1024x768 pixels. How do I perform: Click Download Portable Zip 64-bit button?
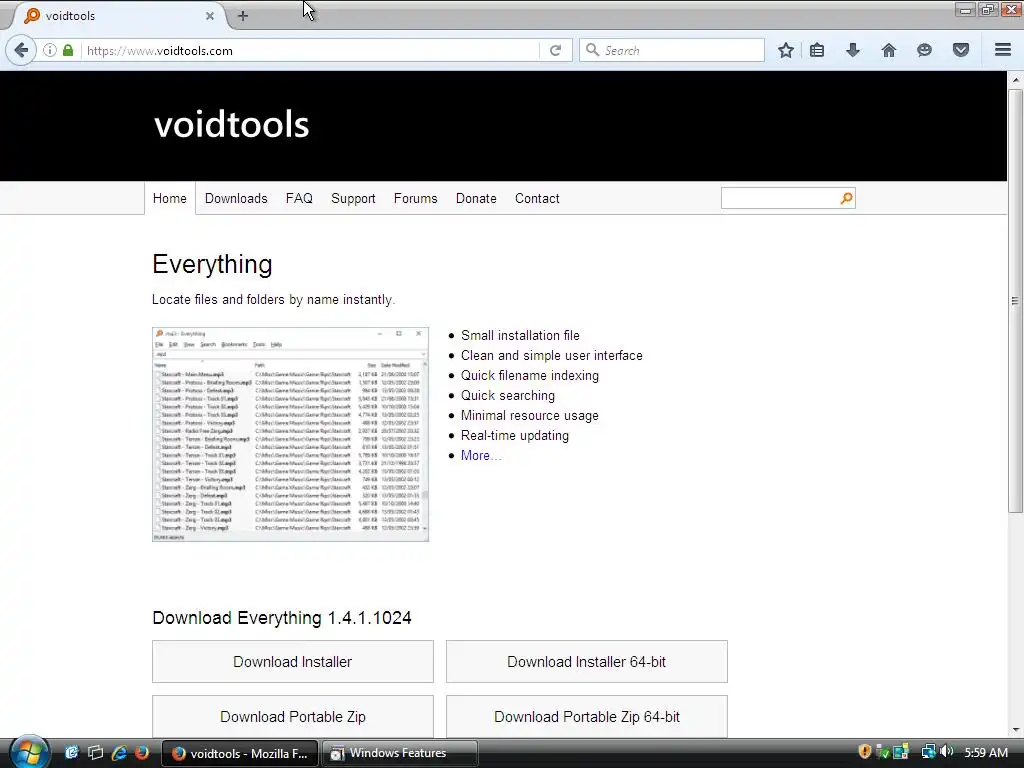(586, 716)
